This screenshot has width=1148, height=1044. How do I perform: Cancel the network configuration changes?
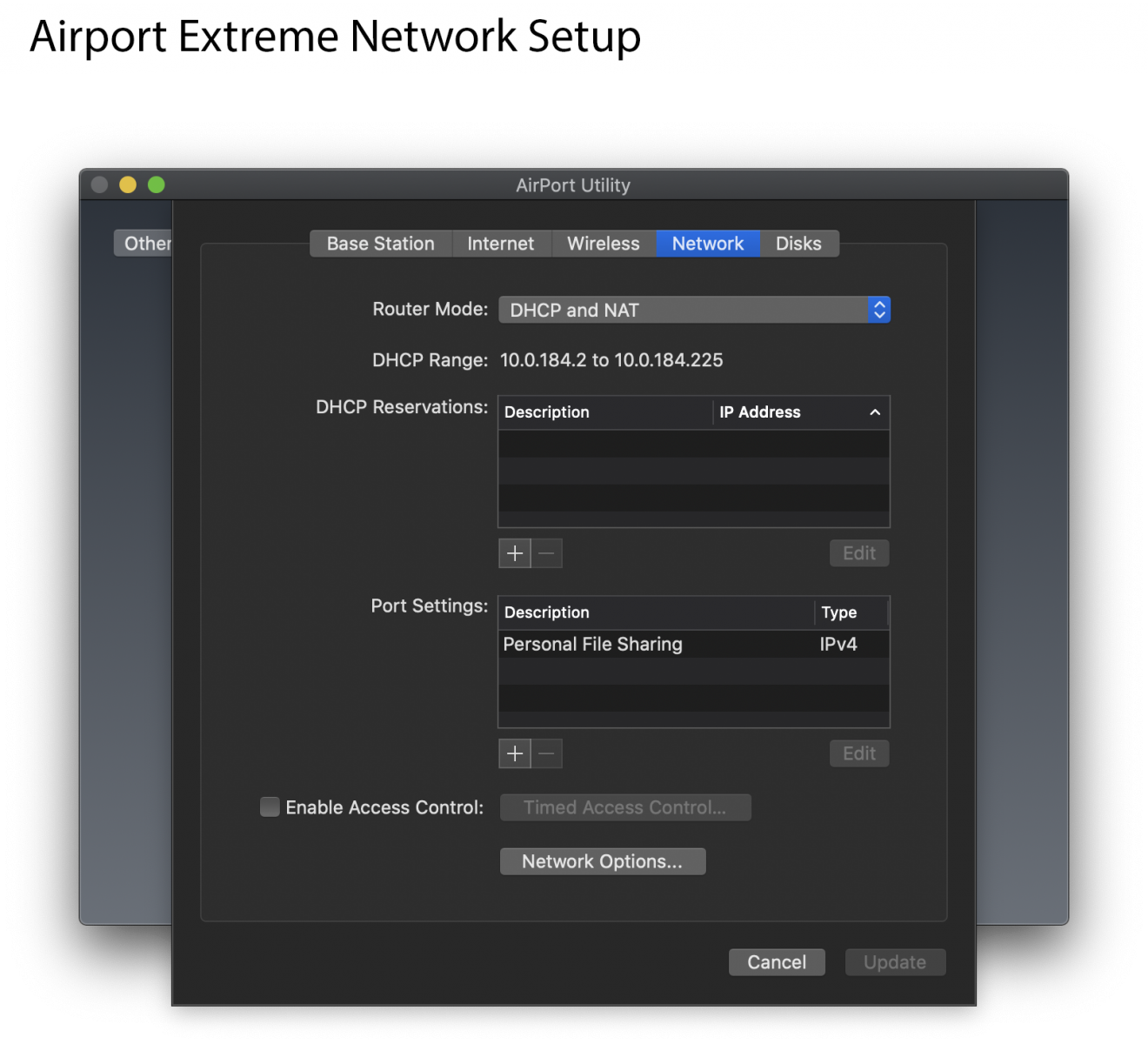(x=777, y=962)
